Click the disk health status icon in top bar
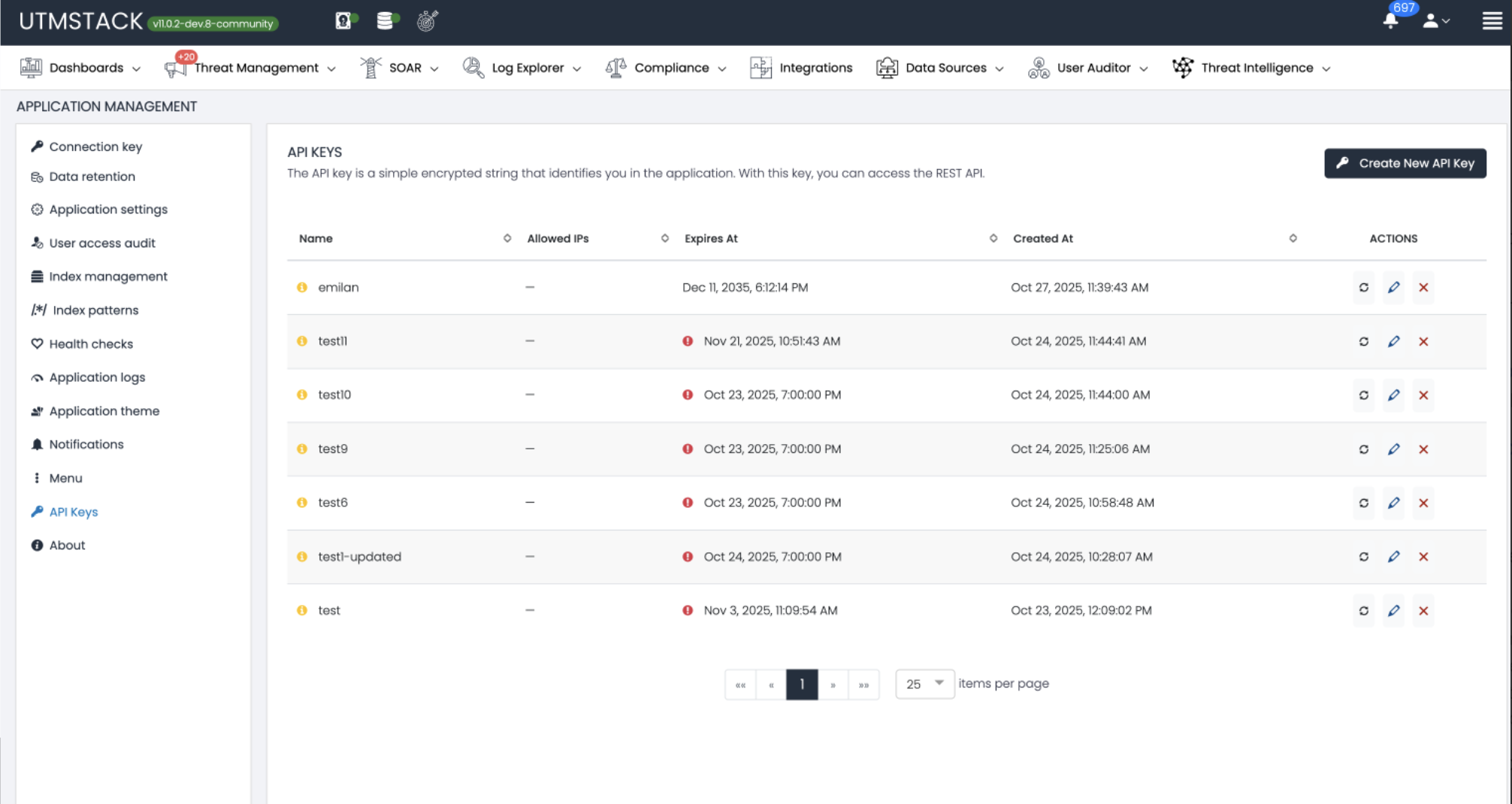 pyautogui.click(x=344, y=20)
